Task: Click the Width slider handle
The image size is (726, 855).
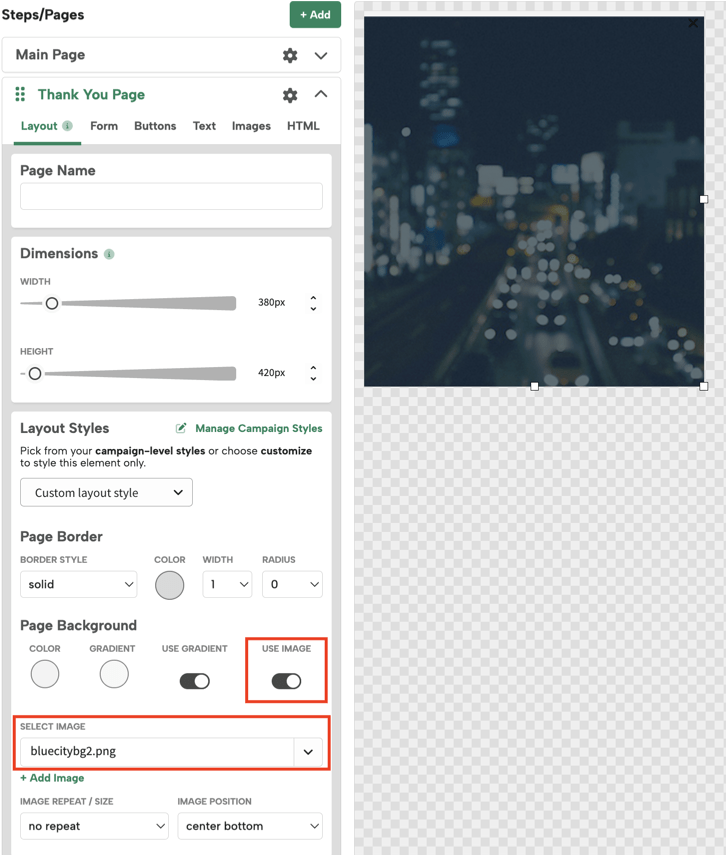Action: [x=52, y=303]
